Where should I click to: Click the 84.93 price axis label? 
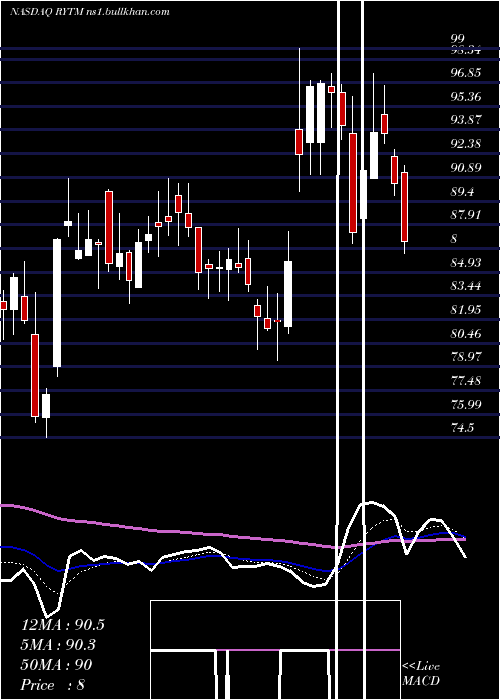tap(466, 262)
